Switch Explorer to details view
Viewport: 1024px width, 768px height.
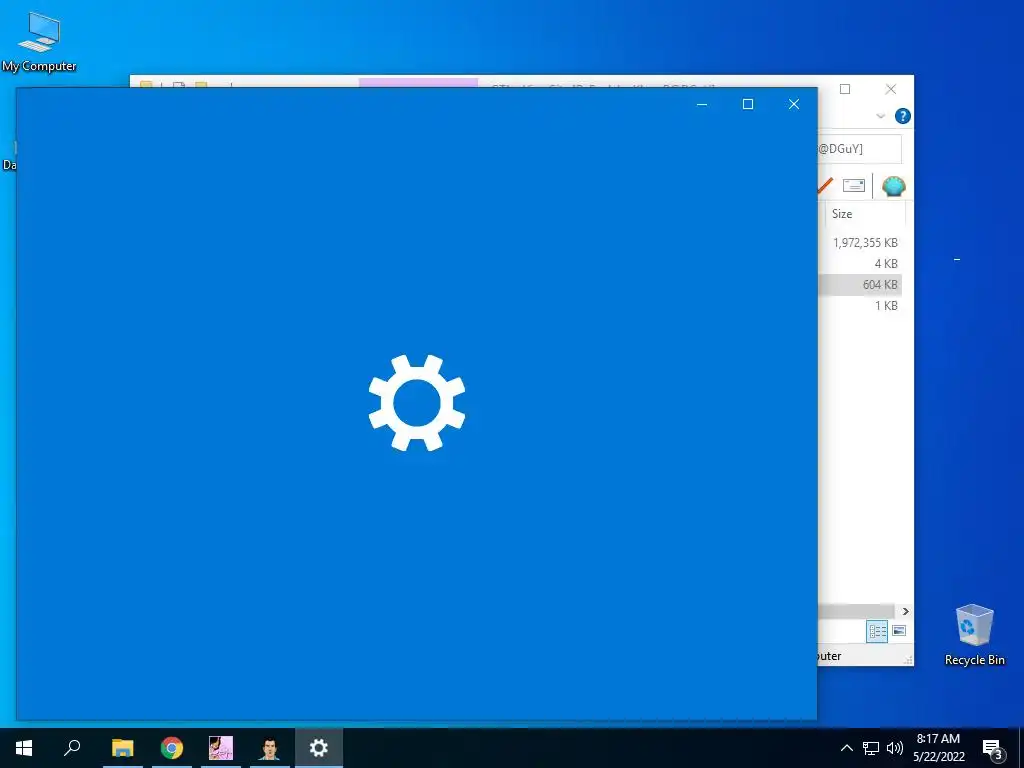pyautogui.click(x=877, y=631)
